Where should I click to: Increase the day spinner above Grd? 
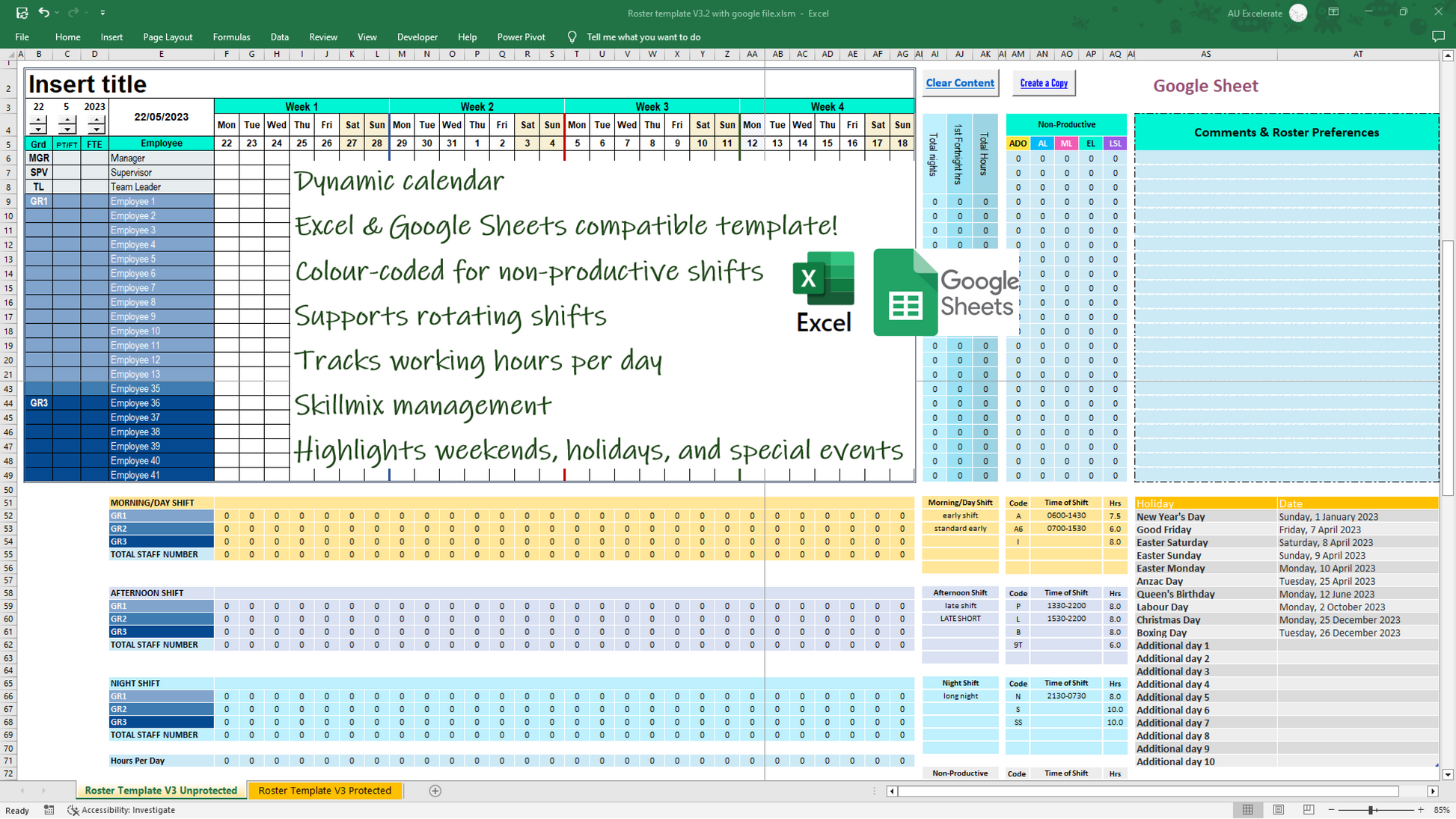tap(38, 121)
